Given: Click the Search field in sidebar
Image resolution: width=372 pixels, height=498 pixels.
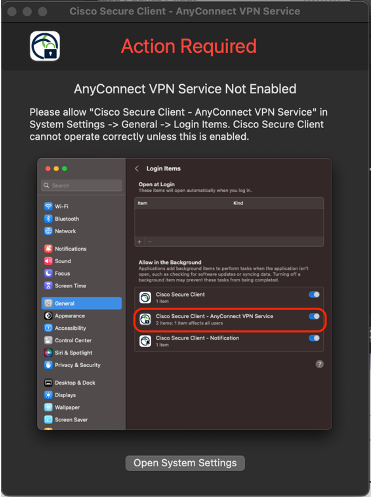Looking at the screenshot, I should (x=82, y=185).
